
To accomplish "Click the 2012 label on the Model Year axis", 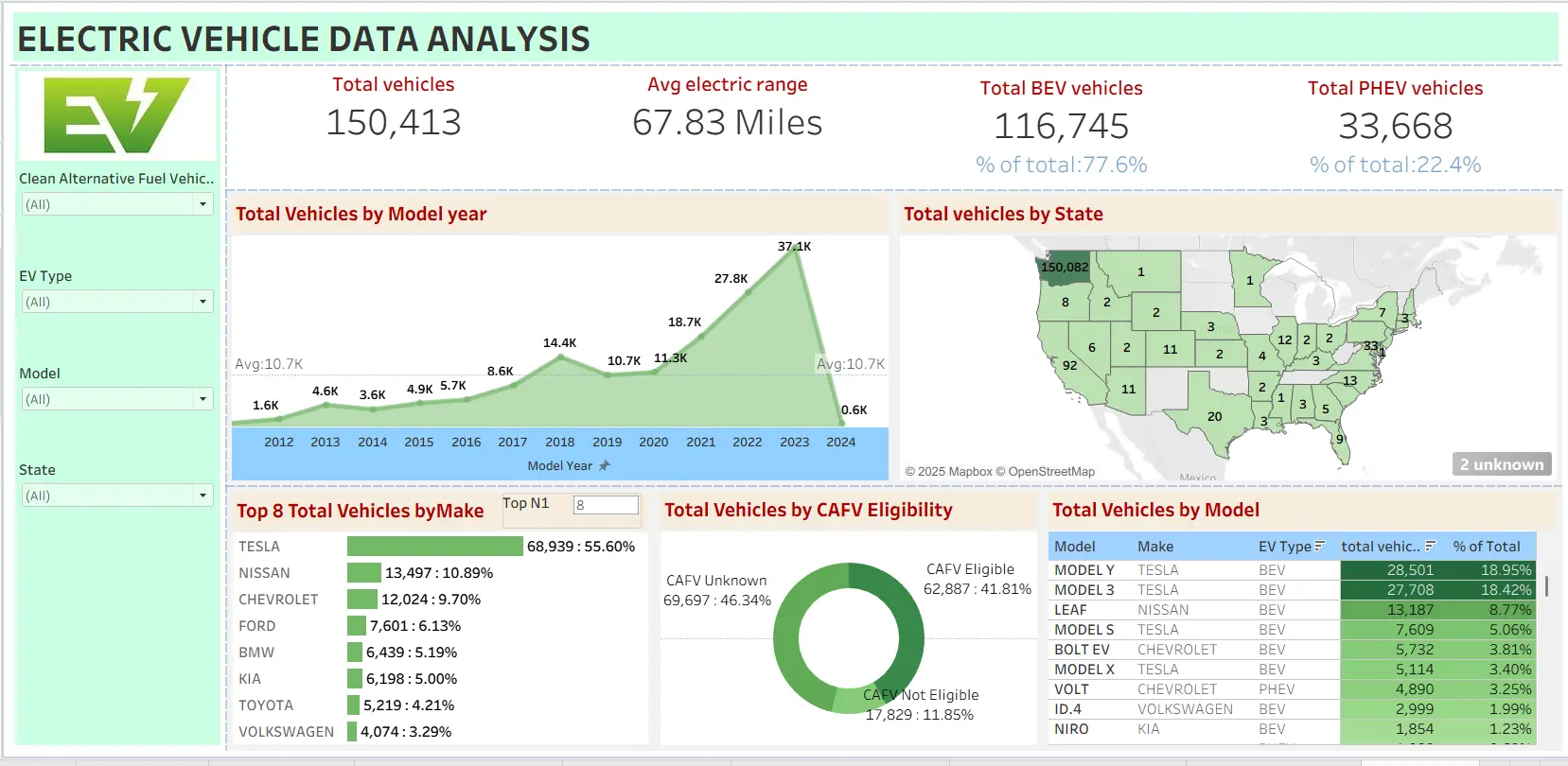I will tap(278, 442).
